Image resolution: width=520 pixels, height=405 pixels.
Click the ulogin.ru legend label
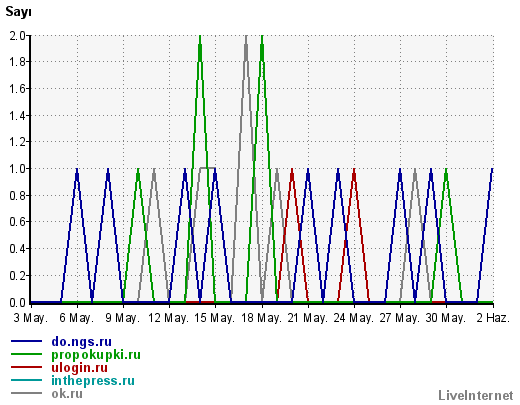[x=79, y=368]
